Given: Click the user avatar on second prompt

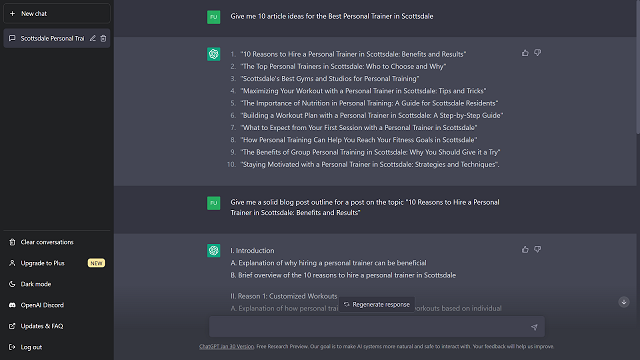Looking at the screenshot, I should click(x=213, y=203).
